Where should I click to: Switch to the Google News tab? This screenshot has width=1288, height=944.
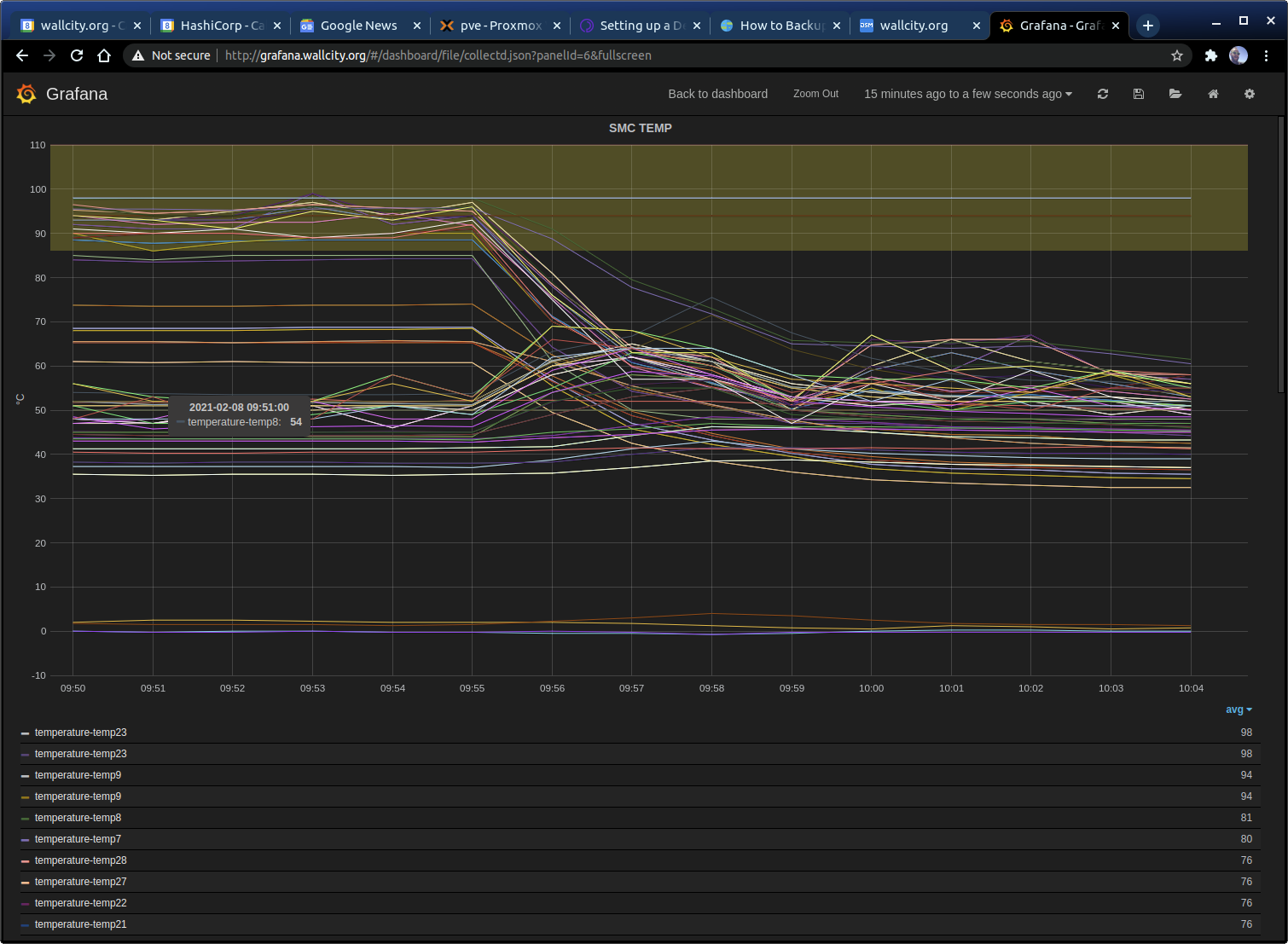pyautogui.click(x=358, y=26)
